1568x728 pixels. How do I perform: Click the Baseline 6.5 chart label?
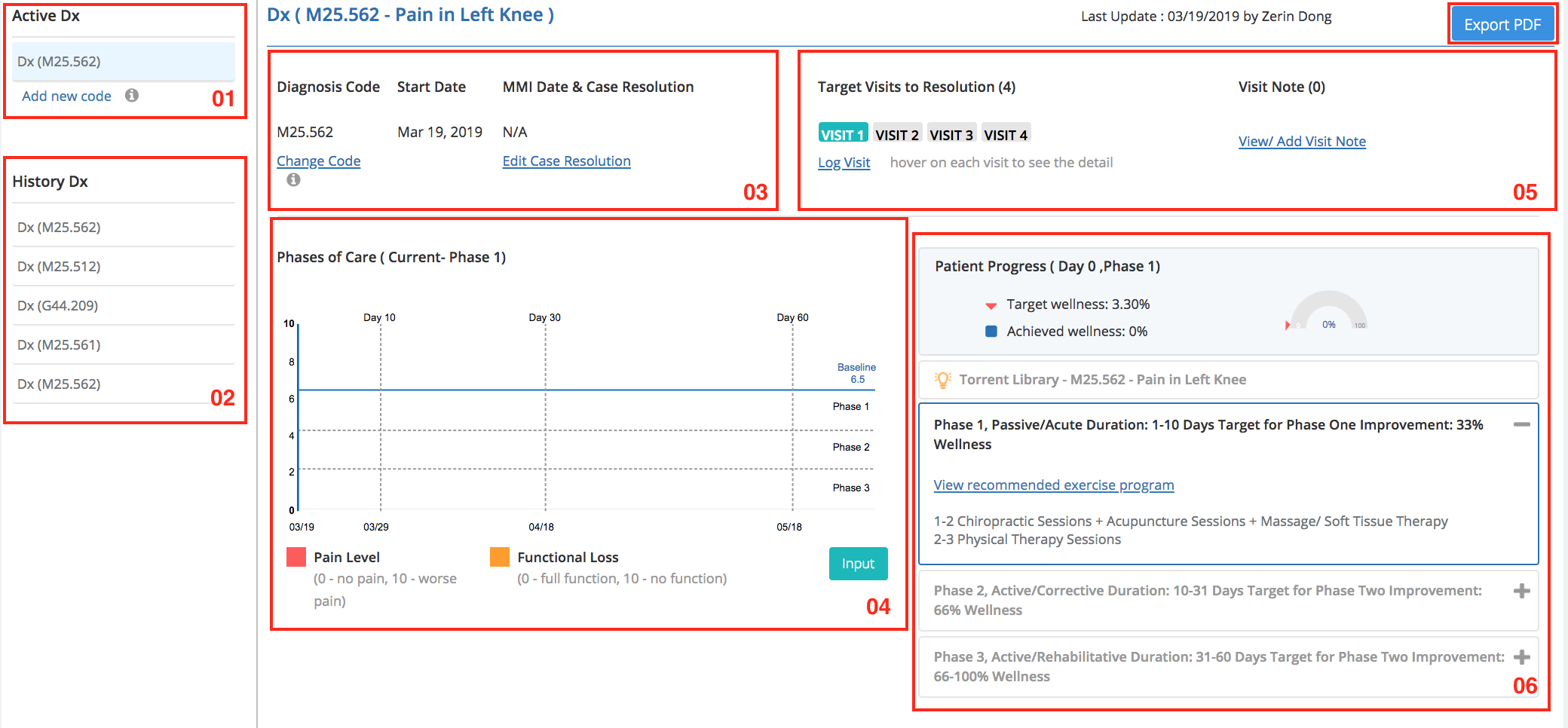point(856,373)
